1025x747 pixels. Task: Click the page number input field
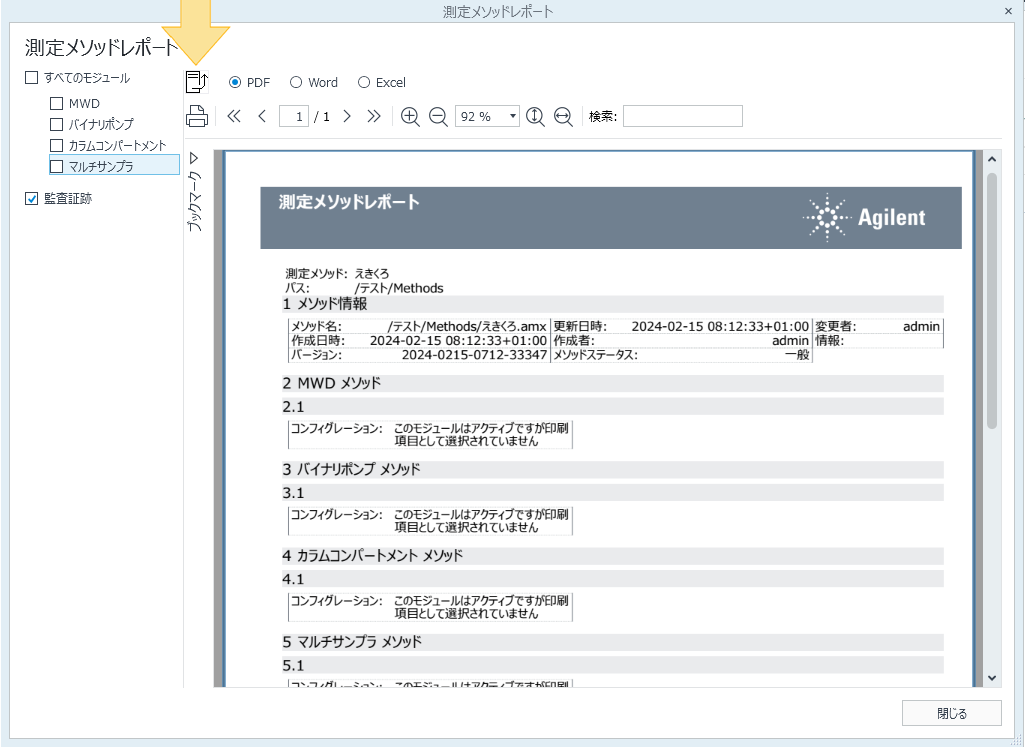[x=294, y=116]
